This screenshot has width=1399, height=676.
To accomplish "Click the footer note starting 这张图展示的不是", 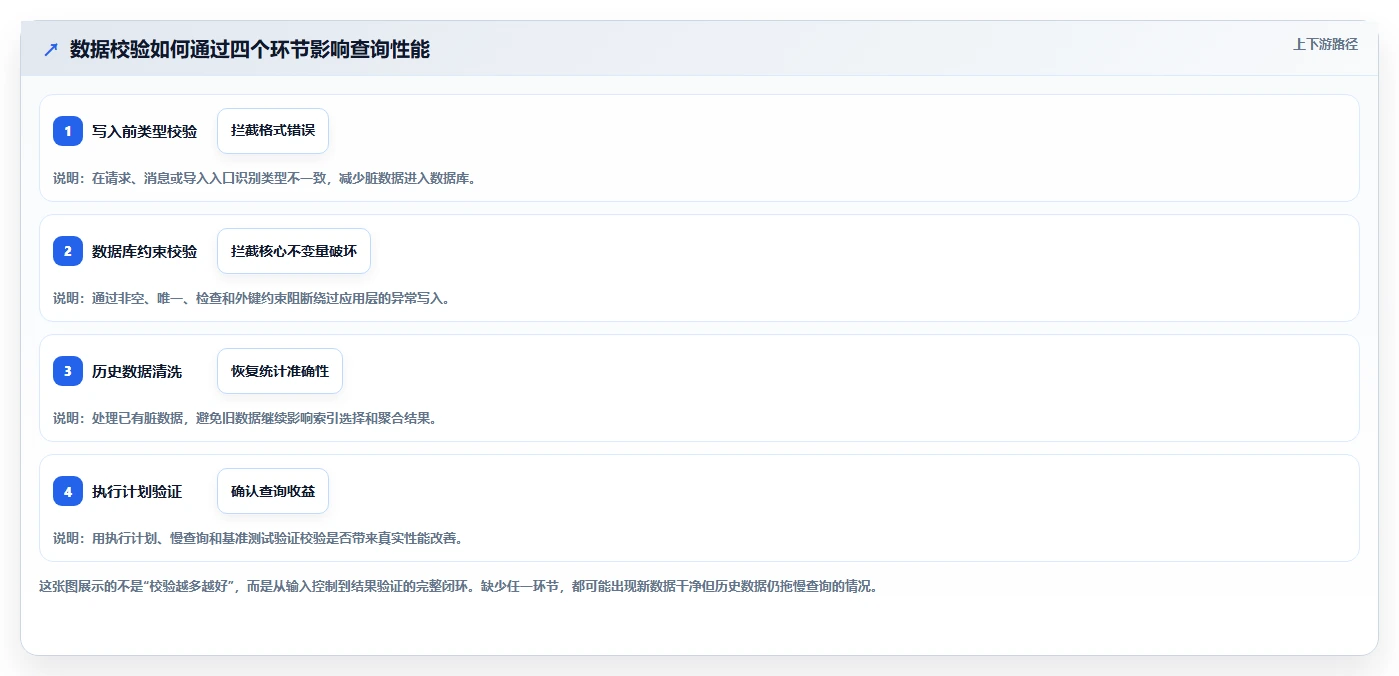I will click(x=458, y=586).
